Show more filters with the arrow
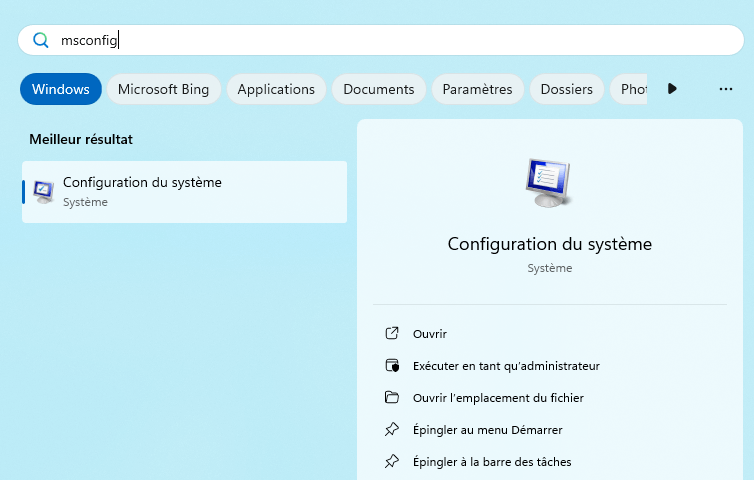The width and height of the screenshot is (754, 480). coord(672,88)
